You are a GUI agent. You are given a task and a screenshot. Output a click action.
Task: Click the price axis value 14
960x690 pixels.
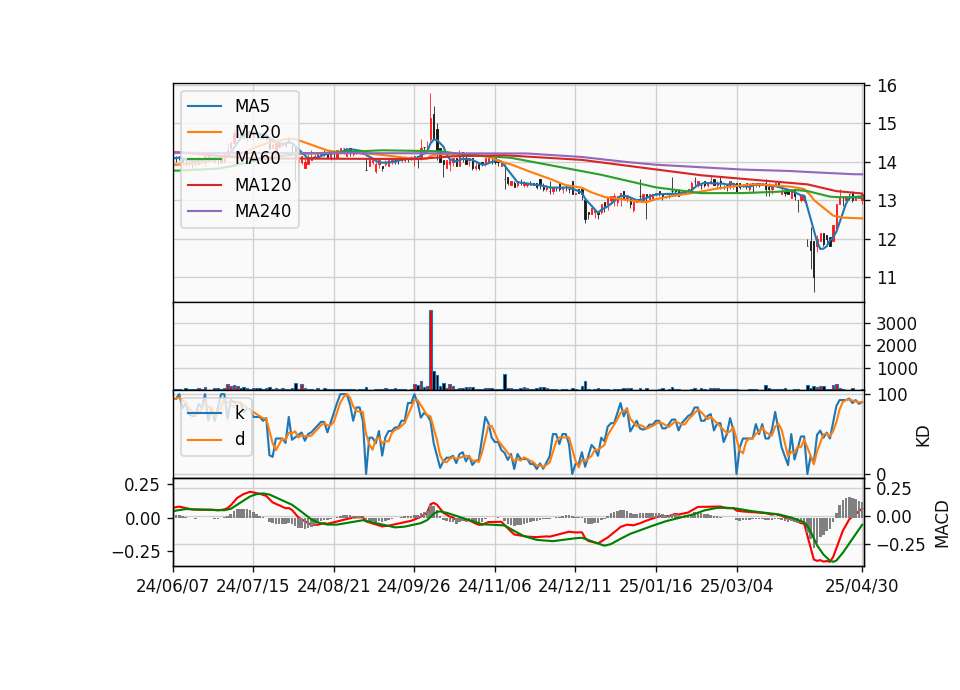(887, 163)
